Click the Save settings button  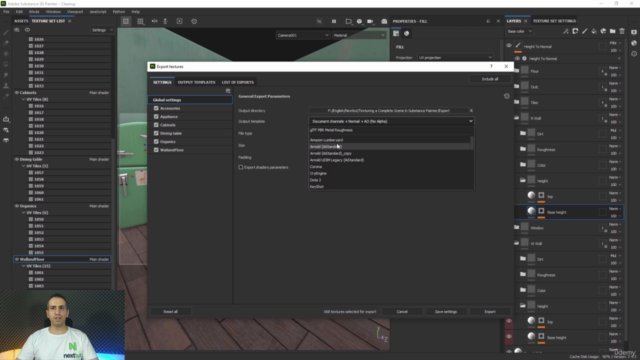tap(446, 311)
